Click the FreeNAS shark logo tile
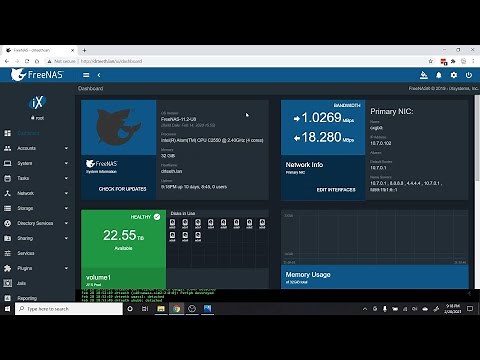 [x=119, y=127]
